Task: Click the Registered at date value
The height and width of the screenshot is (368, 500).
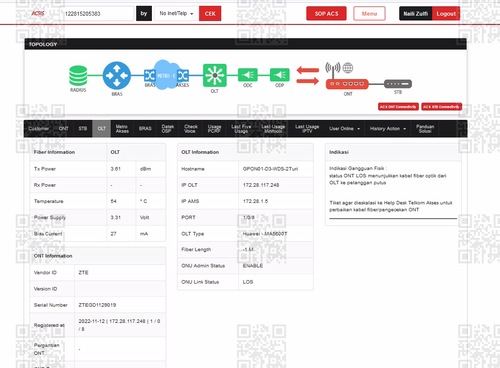Action: 119,325
